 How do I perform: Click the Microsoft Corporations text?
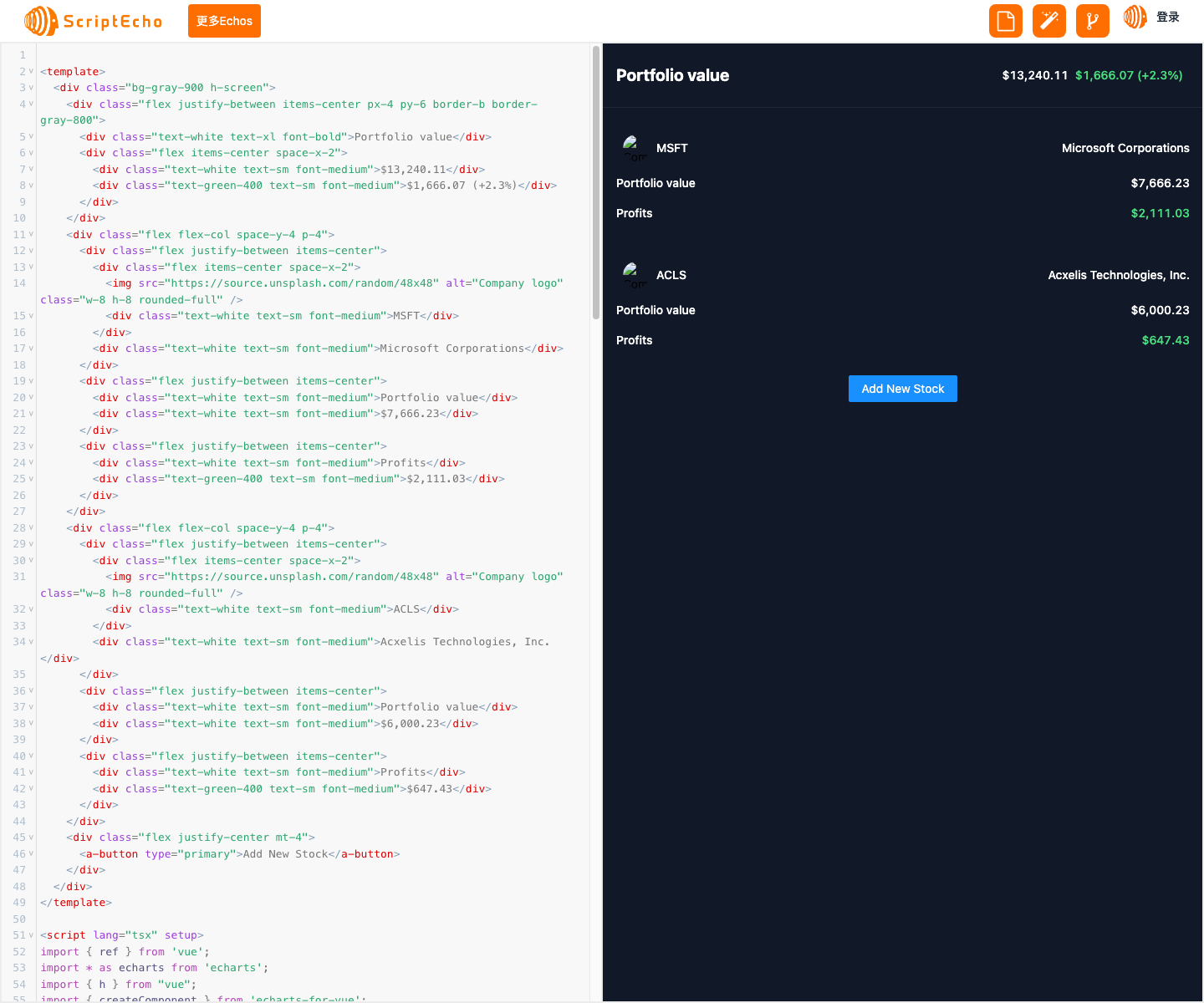(1125, 148)
